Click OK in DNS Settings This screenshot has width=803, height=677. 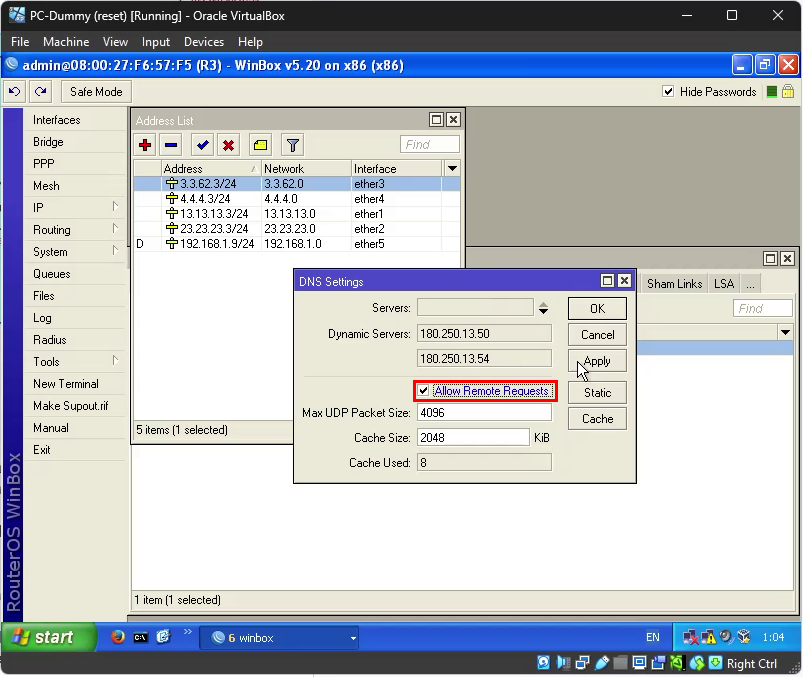point(597,309)
